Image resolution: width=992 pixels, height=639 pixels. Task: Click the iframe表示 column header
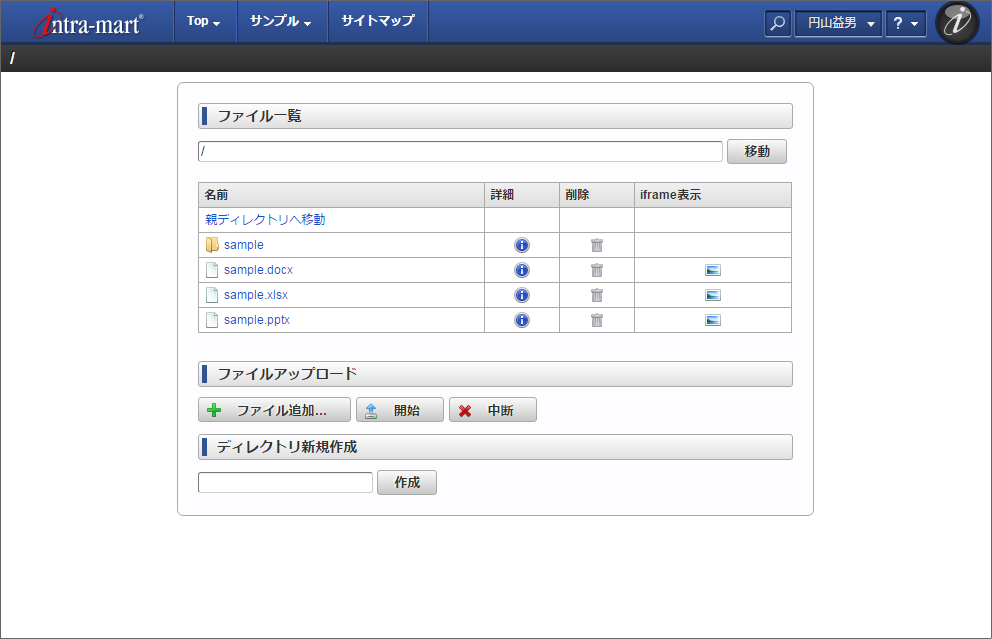click(x=713, y=195)
